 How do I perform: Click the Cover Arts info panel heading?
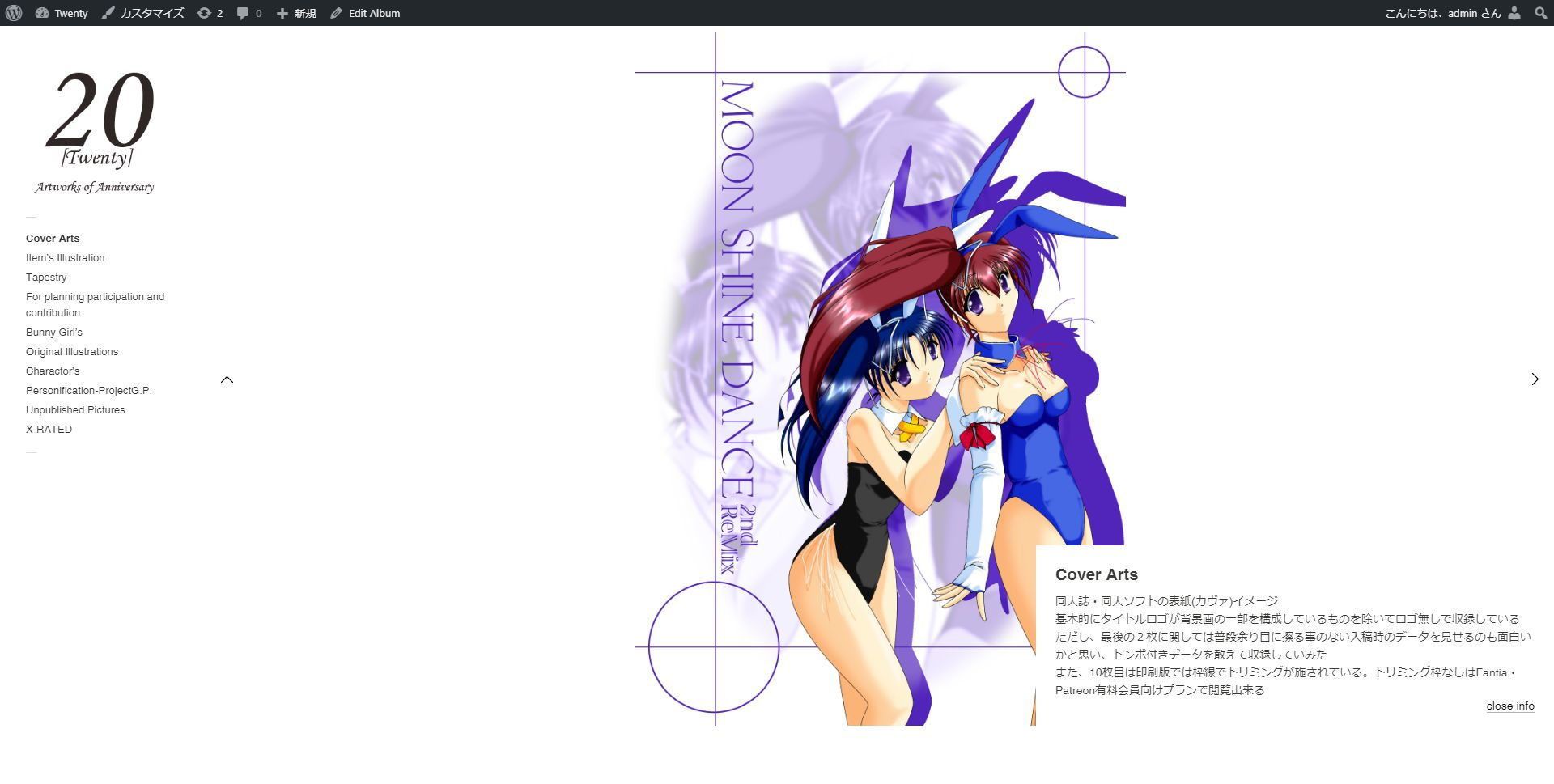1097,574
